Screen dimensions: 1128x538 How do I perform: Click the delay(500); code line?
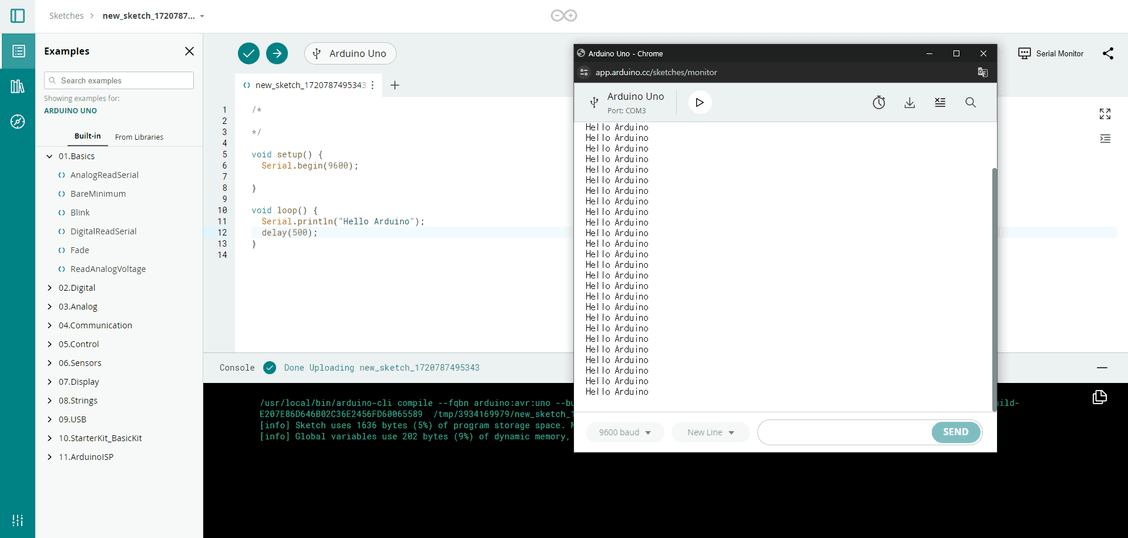tap(289, 233)
